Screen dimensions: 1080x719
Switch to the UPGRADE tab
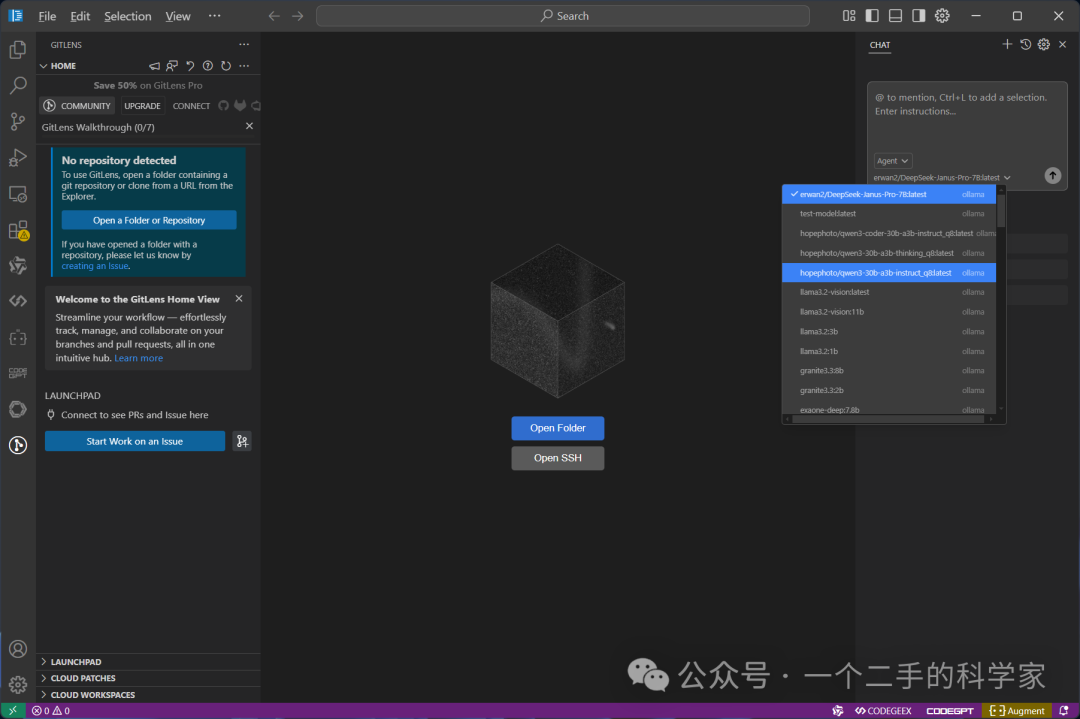142,106
